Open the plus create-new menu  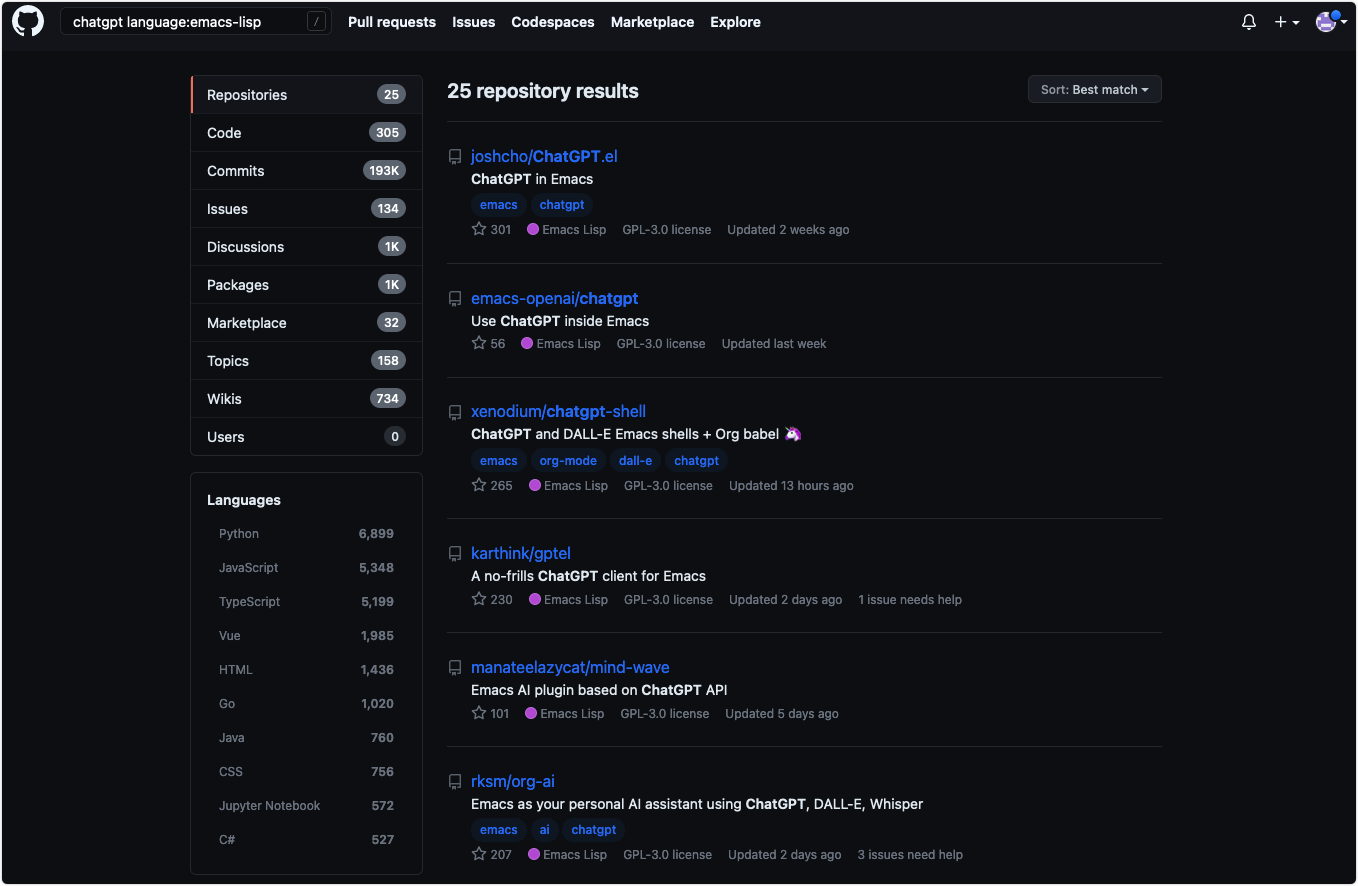1286,22
